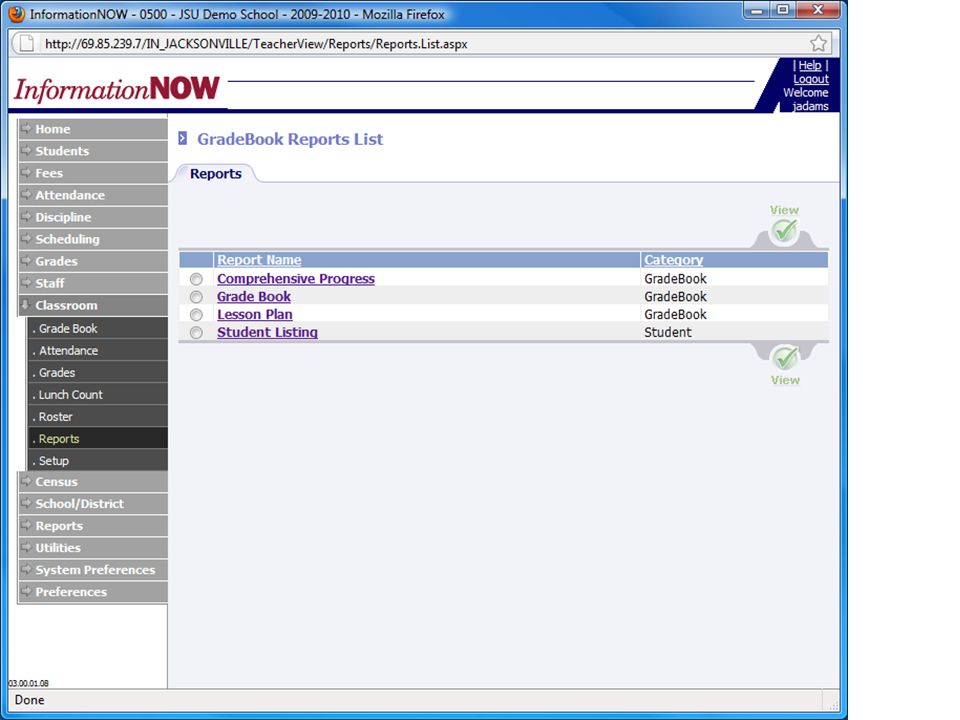
Task: Select the Comprehensive Progress radio button
Action: [x=196, y=279]
